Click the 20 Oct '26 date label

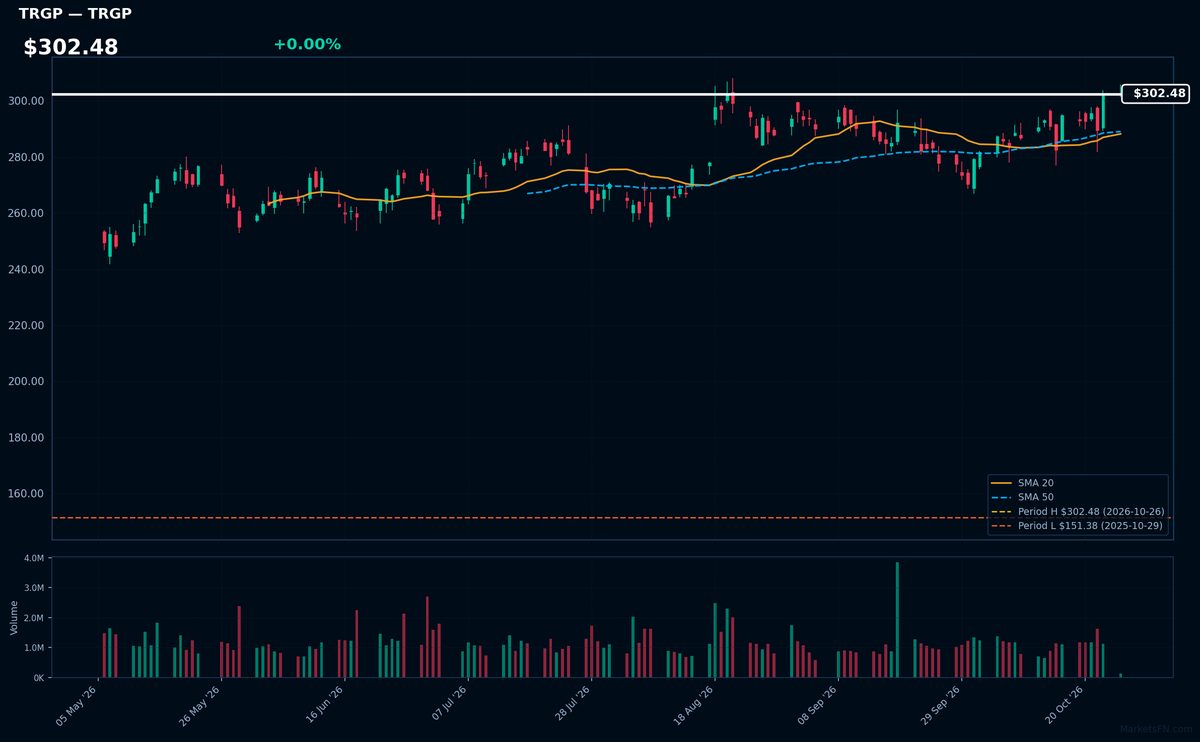click(x=1063, y=706)
